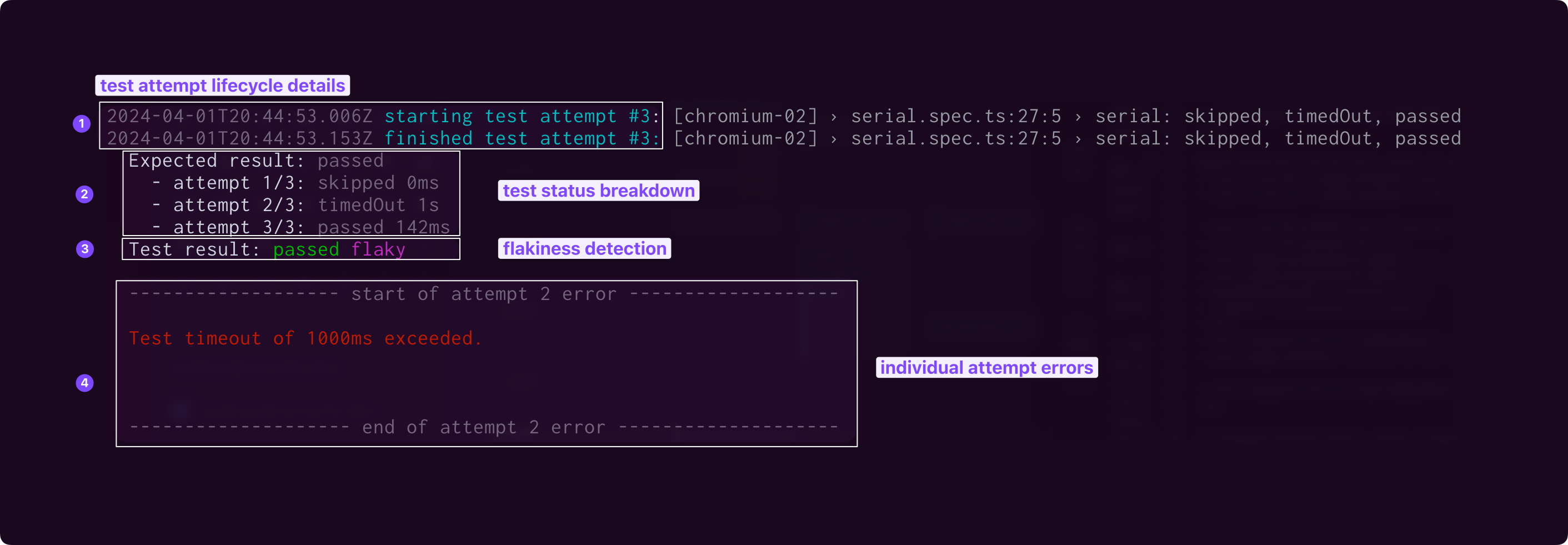The image size is (1568, 545).
Task: Select the 'test attempt lifecycle details' label
Action: (x=222, y=85)
